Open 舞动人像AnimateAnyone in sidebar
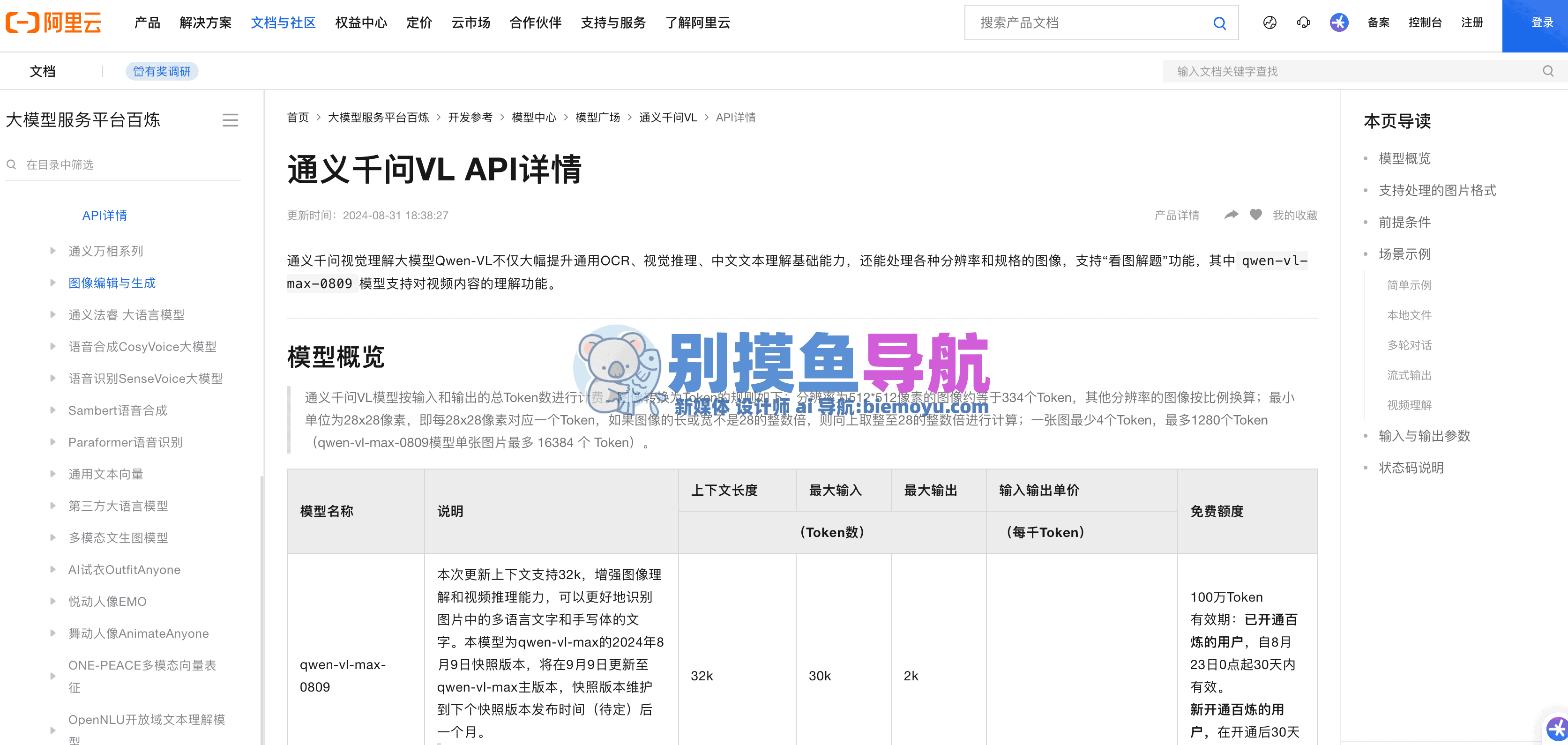This screenshot has height=745, width=1568. pos(138,633)
